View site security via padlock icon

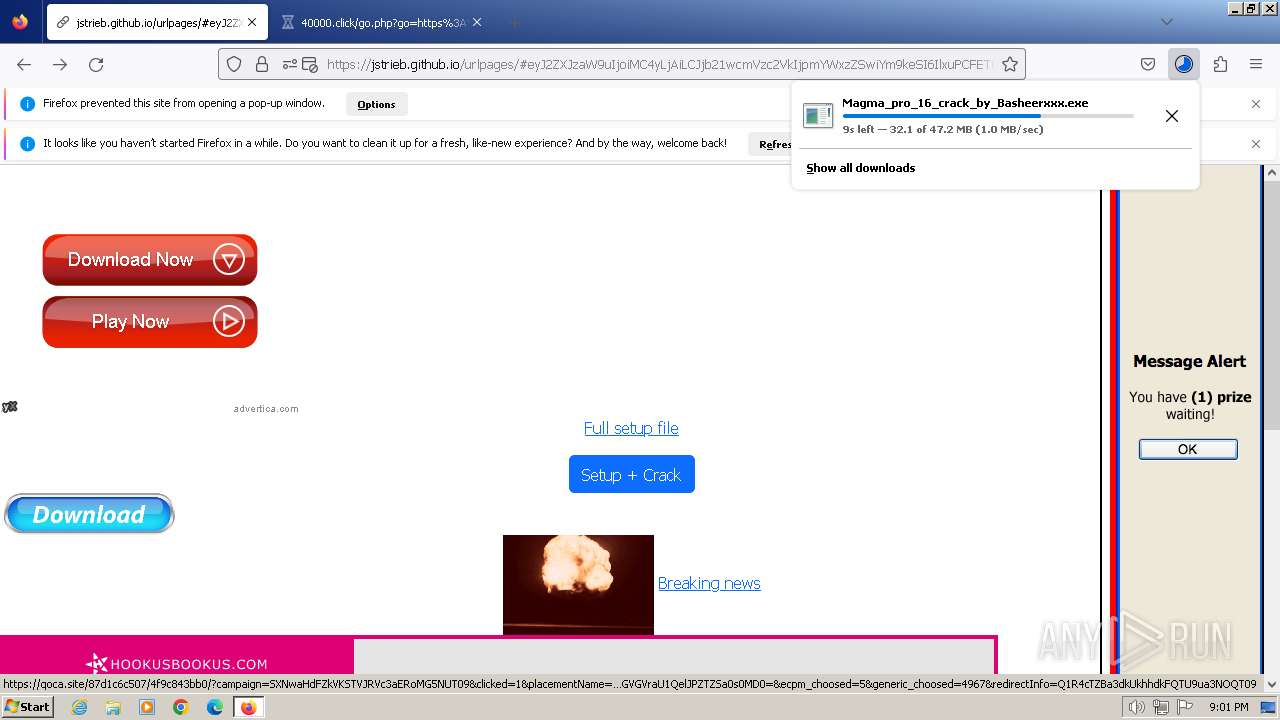tap(262, 64)
